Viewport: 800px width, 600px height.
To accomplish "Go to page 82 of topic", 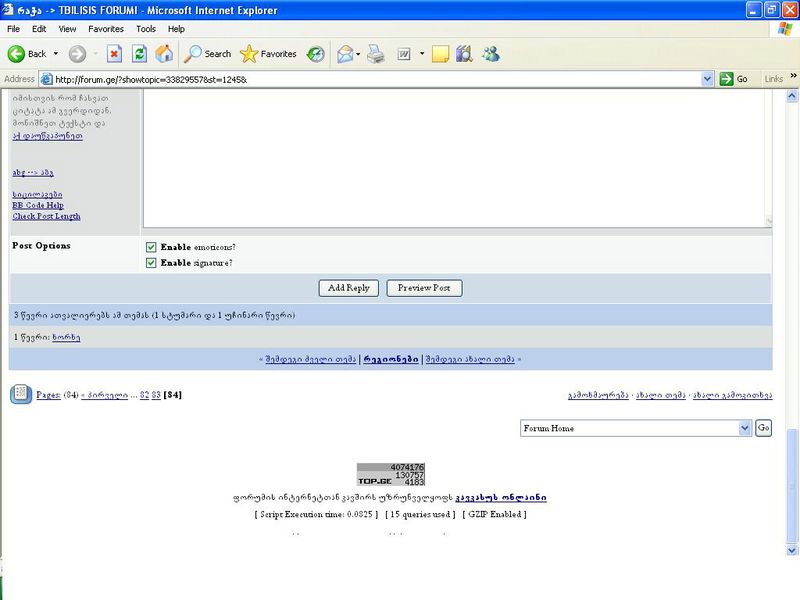I will [144, 394].
